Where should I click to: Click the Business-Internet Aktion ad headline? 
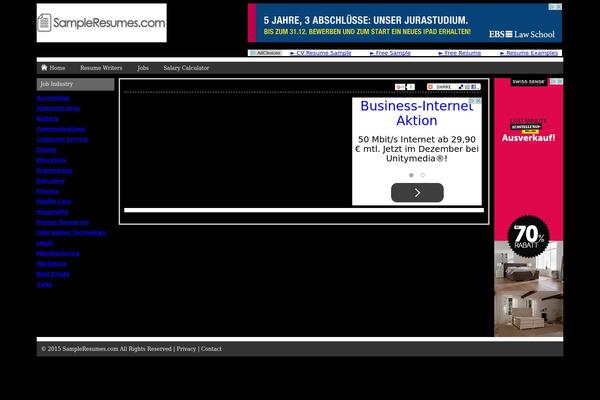[417, 113]
